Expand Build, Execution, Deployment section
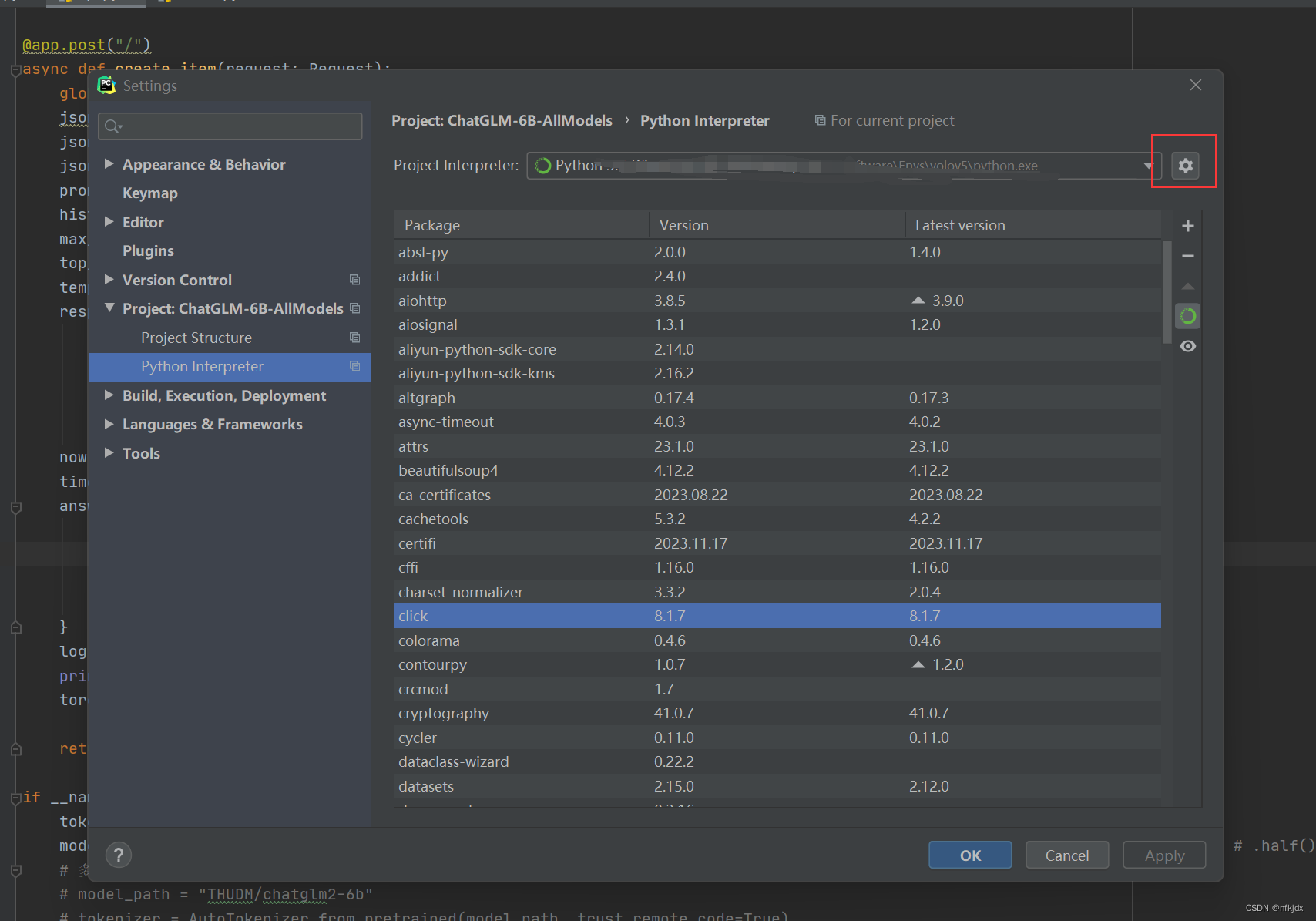1316x921 pixels. coord(109,395)
